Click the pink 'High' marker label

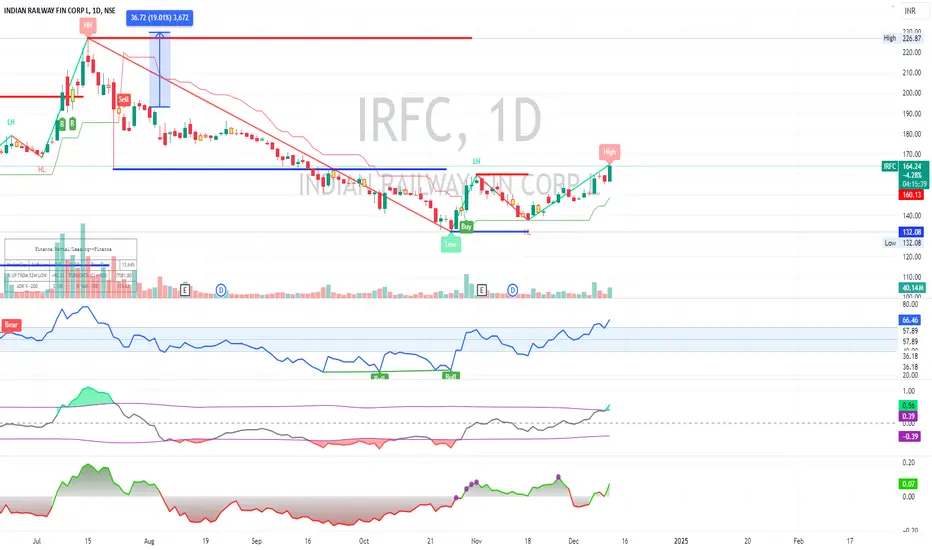click(609, 152)
